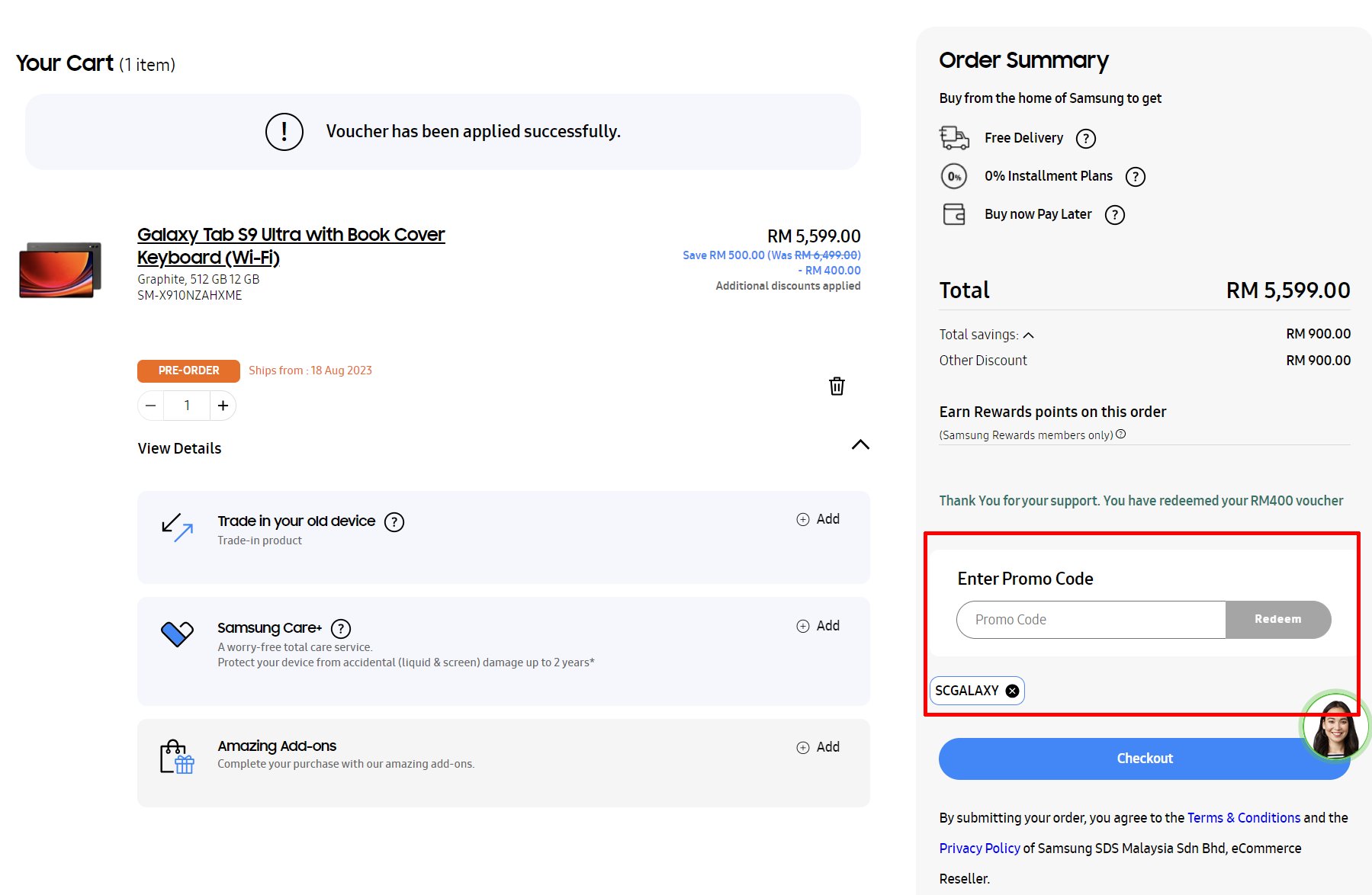Add Samsung Care+ to the order
The height and width of the screenshot is (895, 1372).
pyautogui.click(x=818, y=626)
